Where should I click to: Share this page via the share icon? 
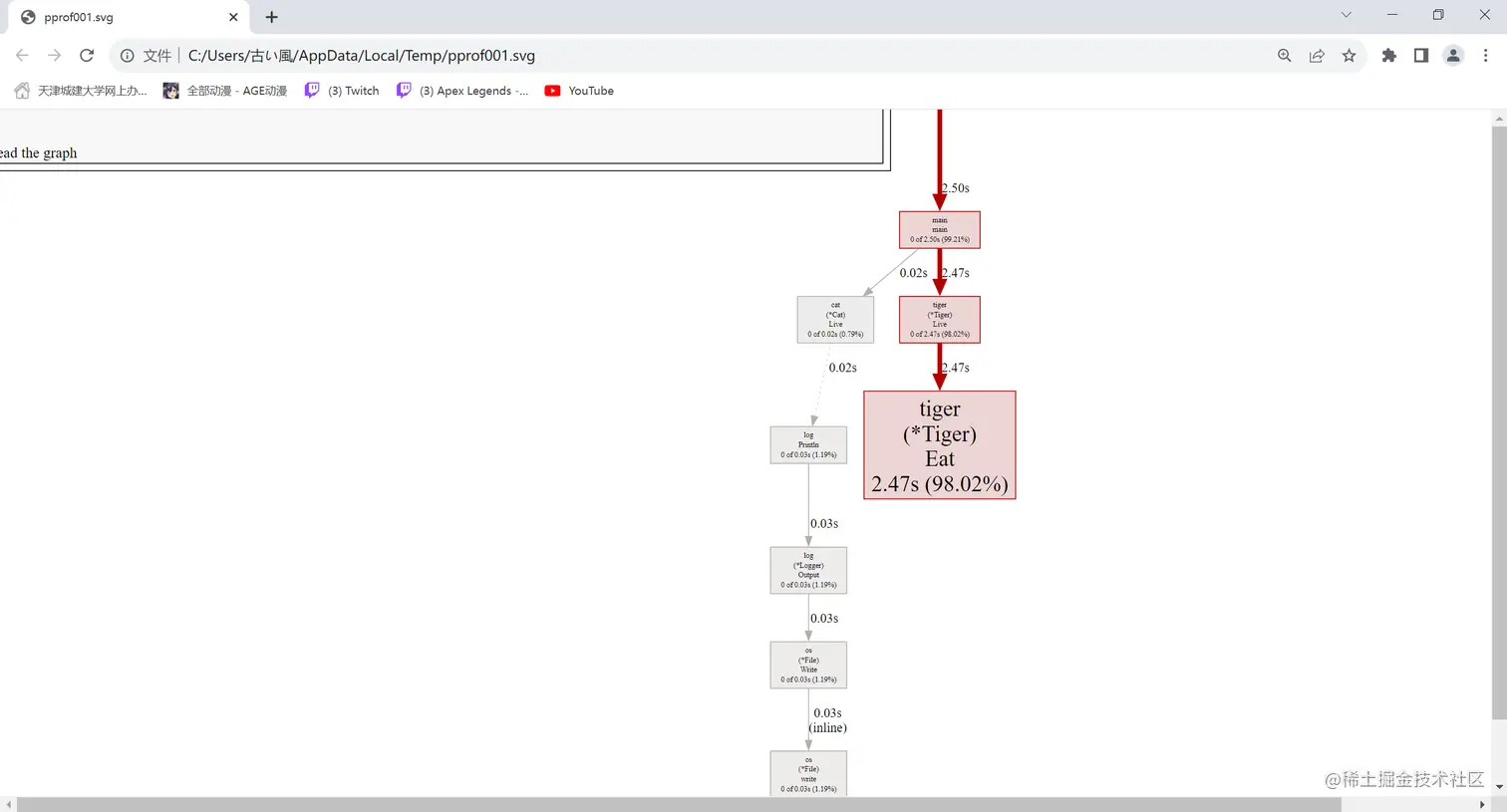point(1317,56)
